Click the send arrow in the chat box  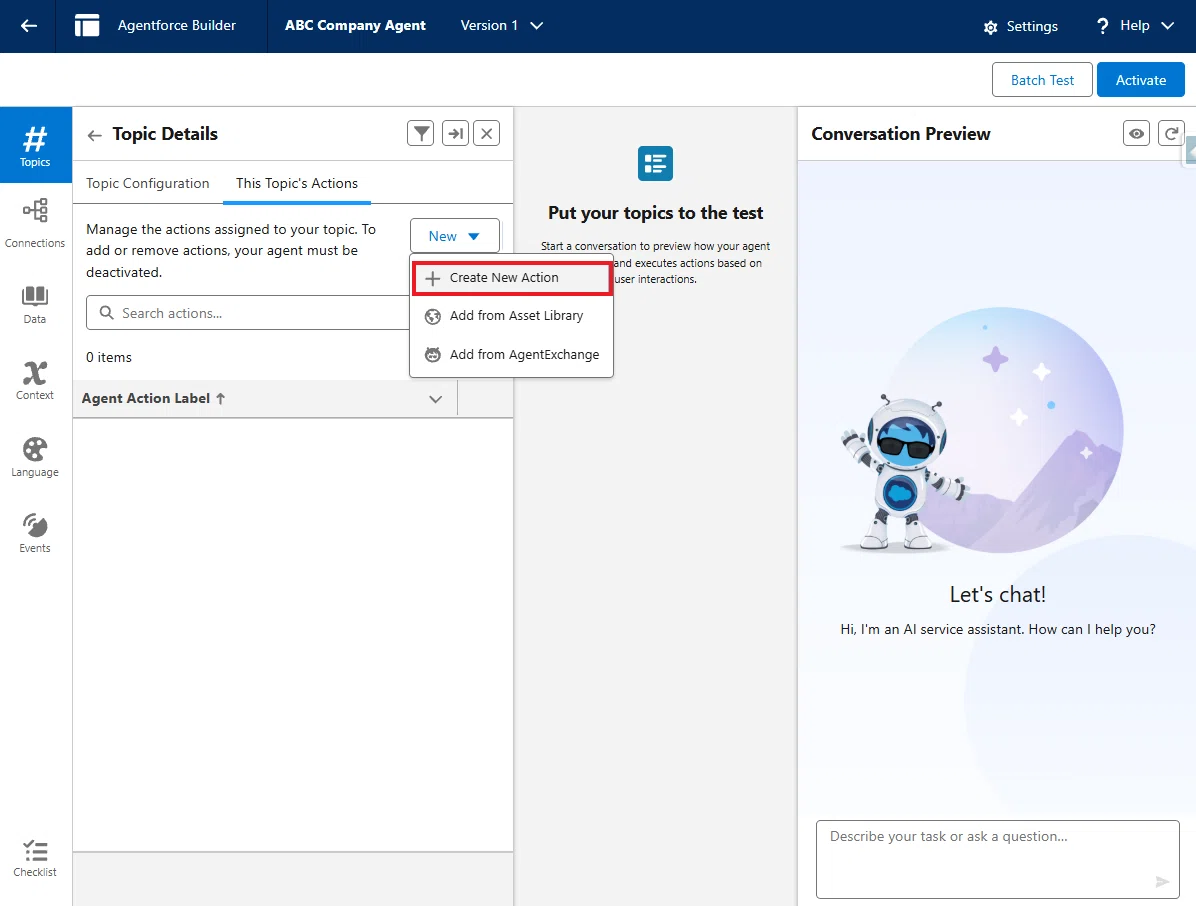point(1162,882)
